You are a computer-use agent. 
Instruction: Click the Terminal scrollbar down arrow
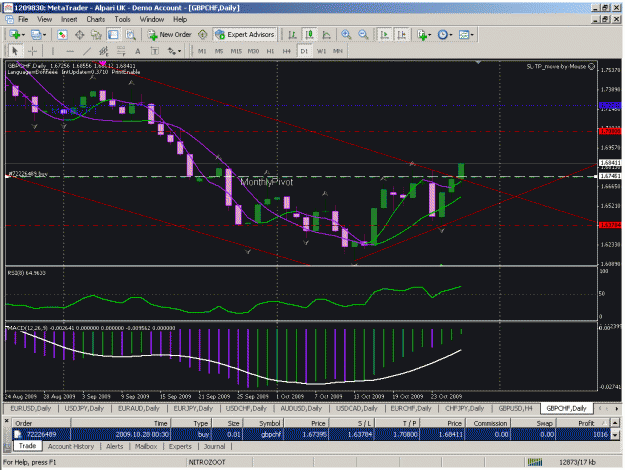point(615,435)
